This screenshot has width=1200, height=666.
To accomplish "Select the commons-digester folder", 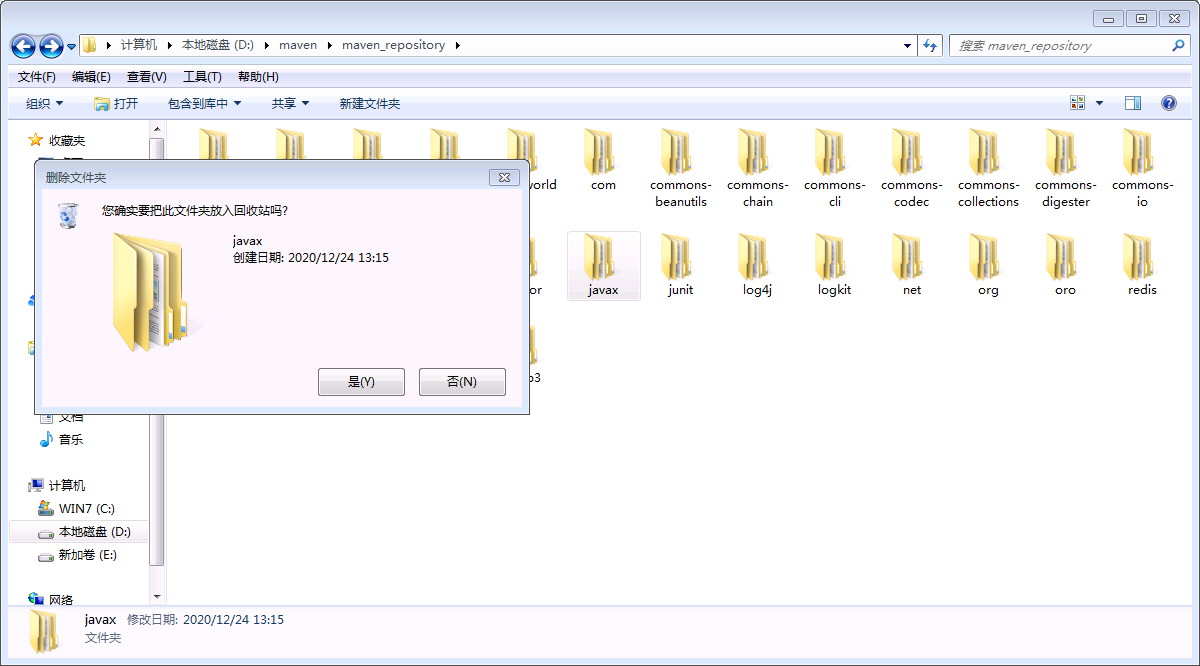I will [x=1065, y=168].
